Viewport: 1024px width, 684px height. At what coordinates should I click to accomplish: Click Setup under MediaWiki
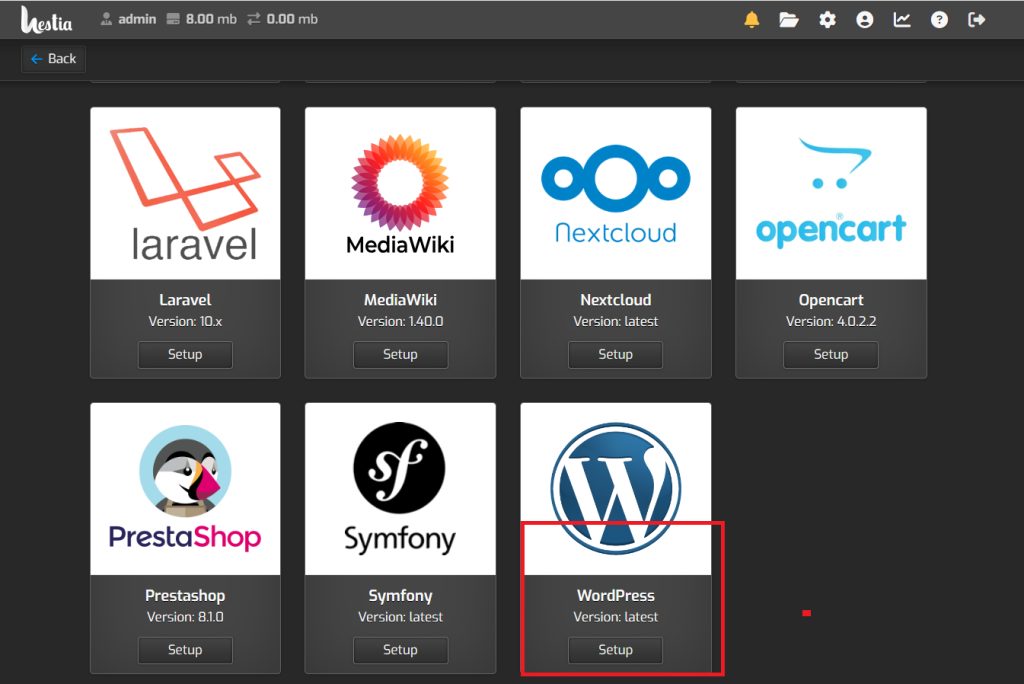click(x=400, y=355)
